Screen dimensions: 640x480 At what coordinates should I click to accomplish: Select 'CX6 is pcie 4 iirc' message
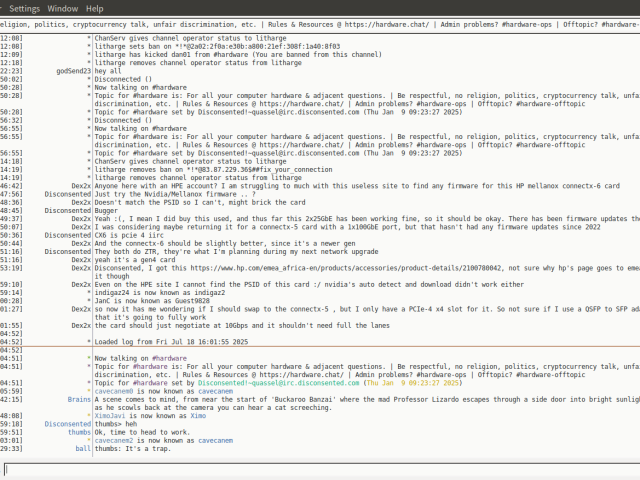tap(129, 235)
